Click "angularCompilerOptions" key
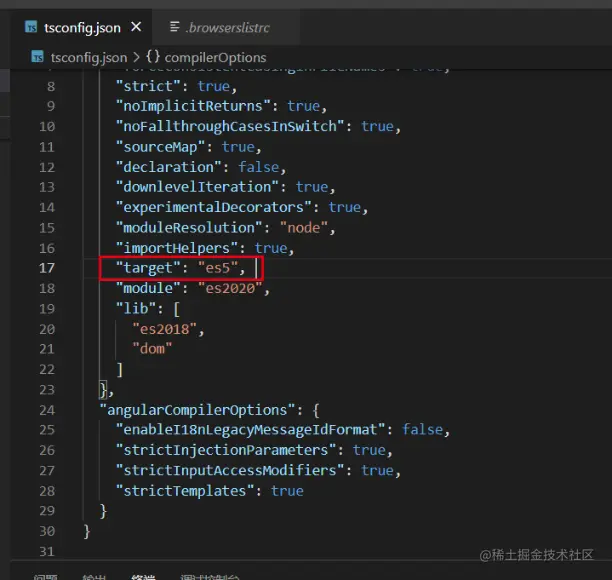 (x=197, y=410)
